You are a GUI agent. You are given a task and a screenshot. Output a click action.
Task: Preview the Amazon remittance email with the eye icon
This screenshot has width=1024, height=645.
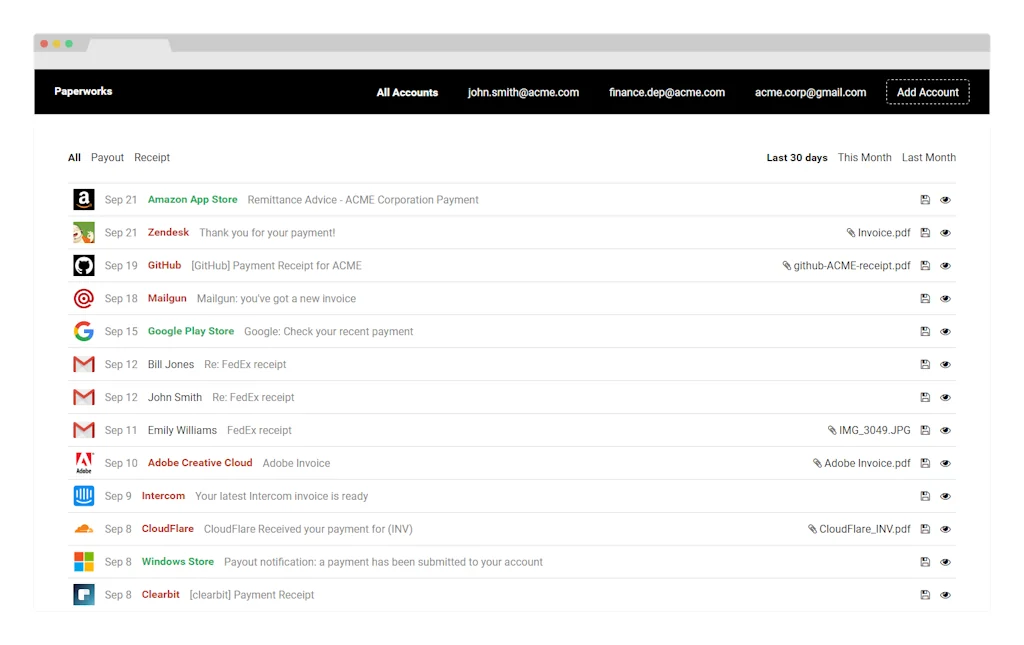click(945, 199)
